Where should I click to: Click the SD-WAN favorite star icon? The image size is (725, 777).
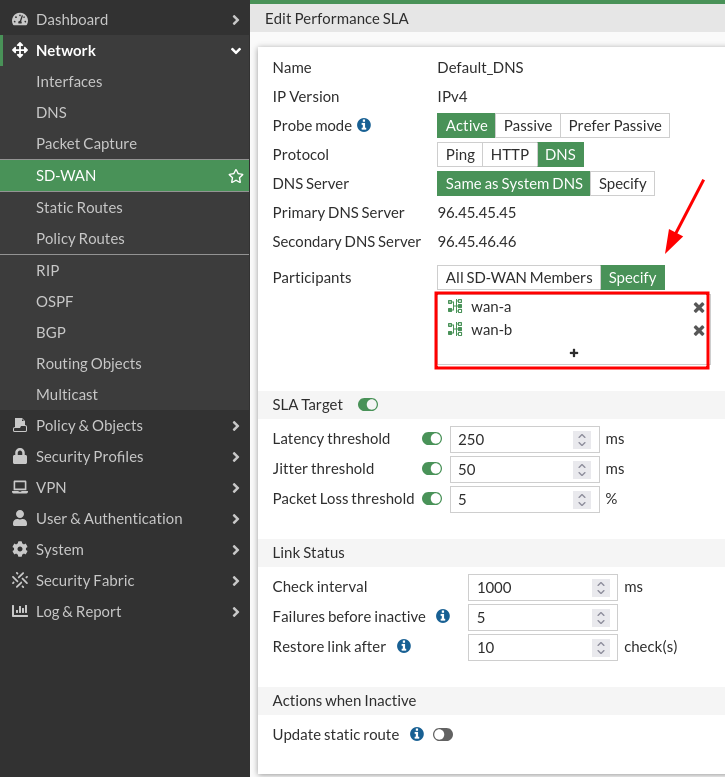[236, 176]
